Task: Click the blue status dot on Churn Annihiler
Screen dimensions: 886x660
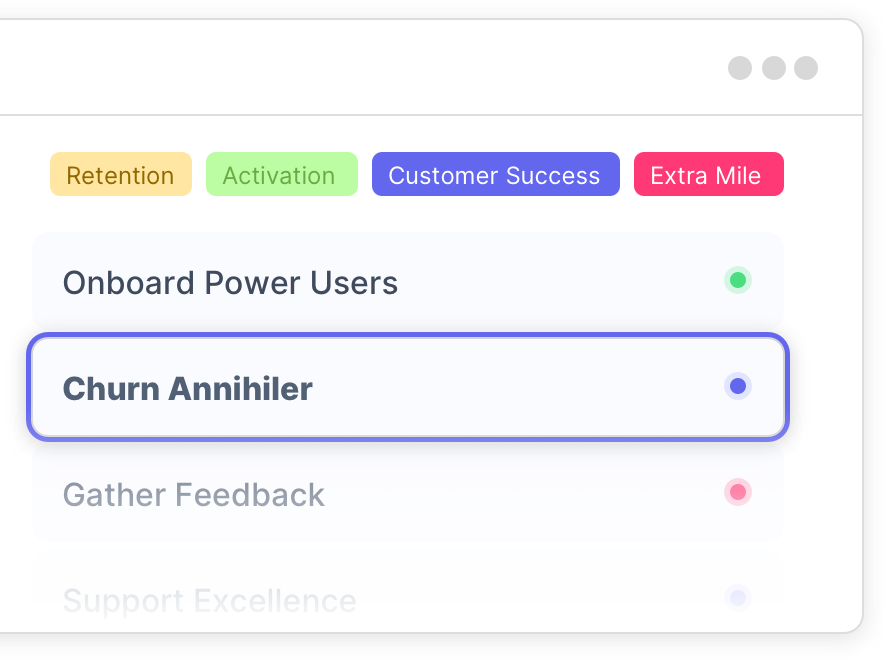Action: (738, 386)
